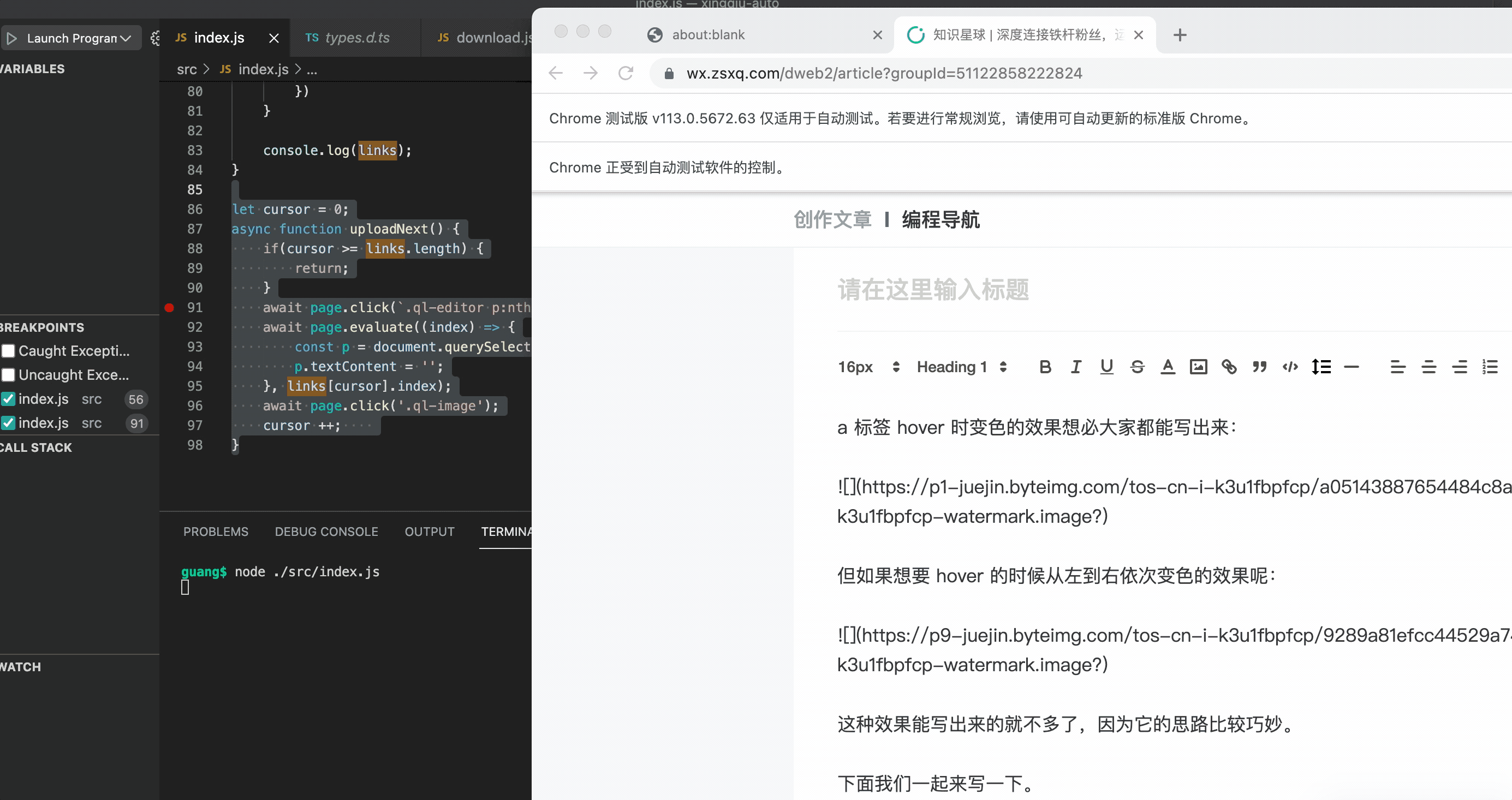The width and height of the screenshot is (1512, 800).
Task: Click the index.js breadcrumb segment
Action: point(263,69)
